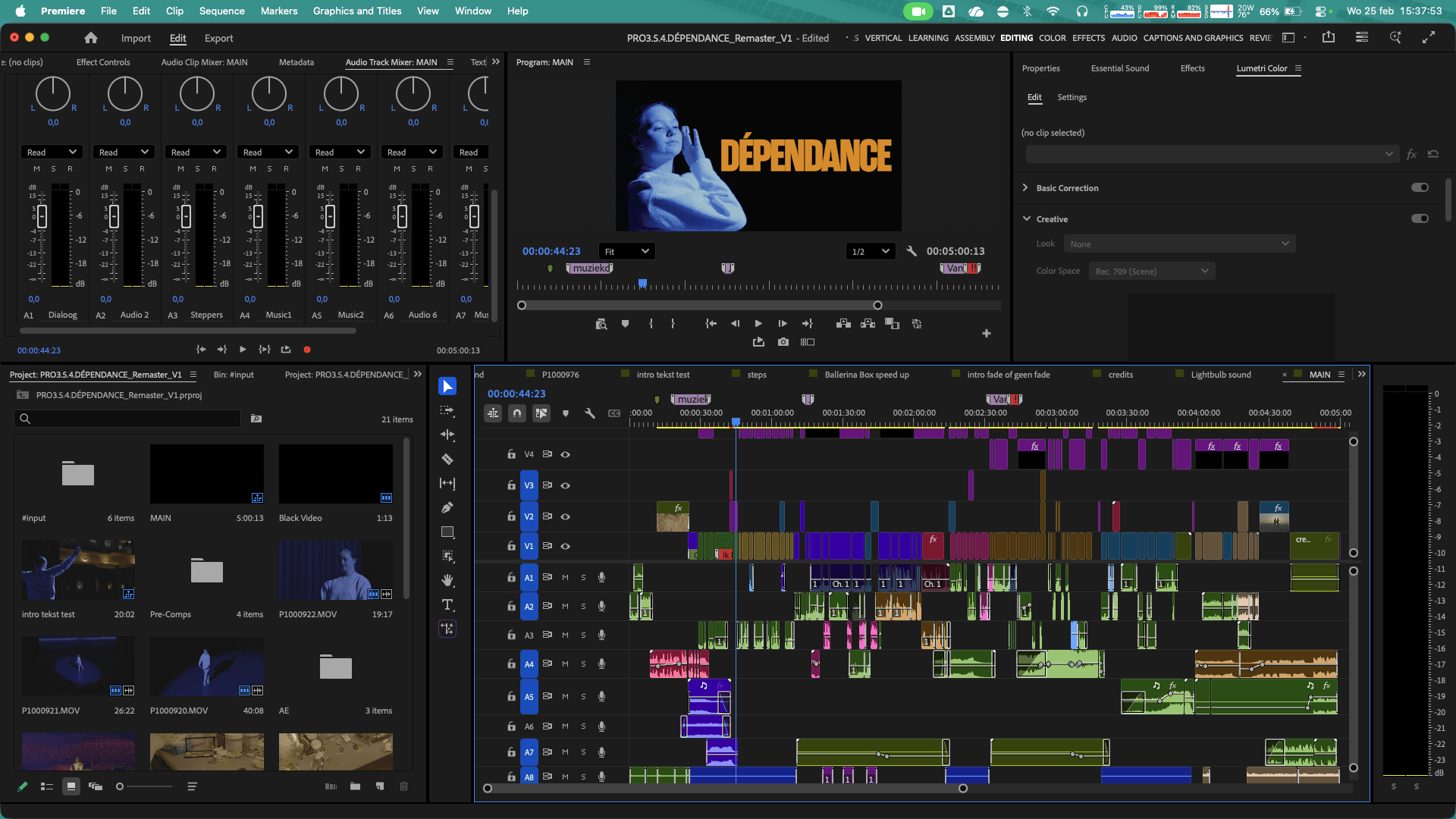Adjust the Dialoog A1 volume fader
Viewport: 1456px width, 819px height.
tap(42, 216)
